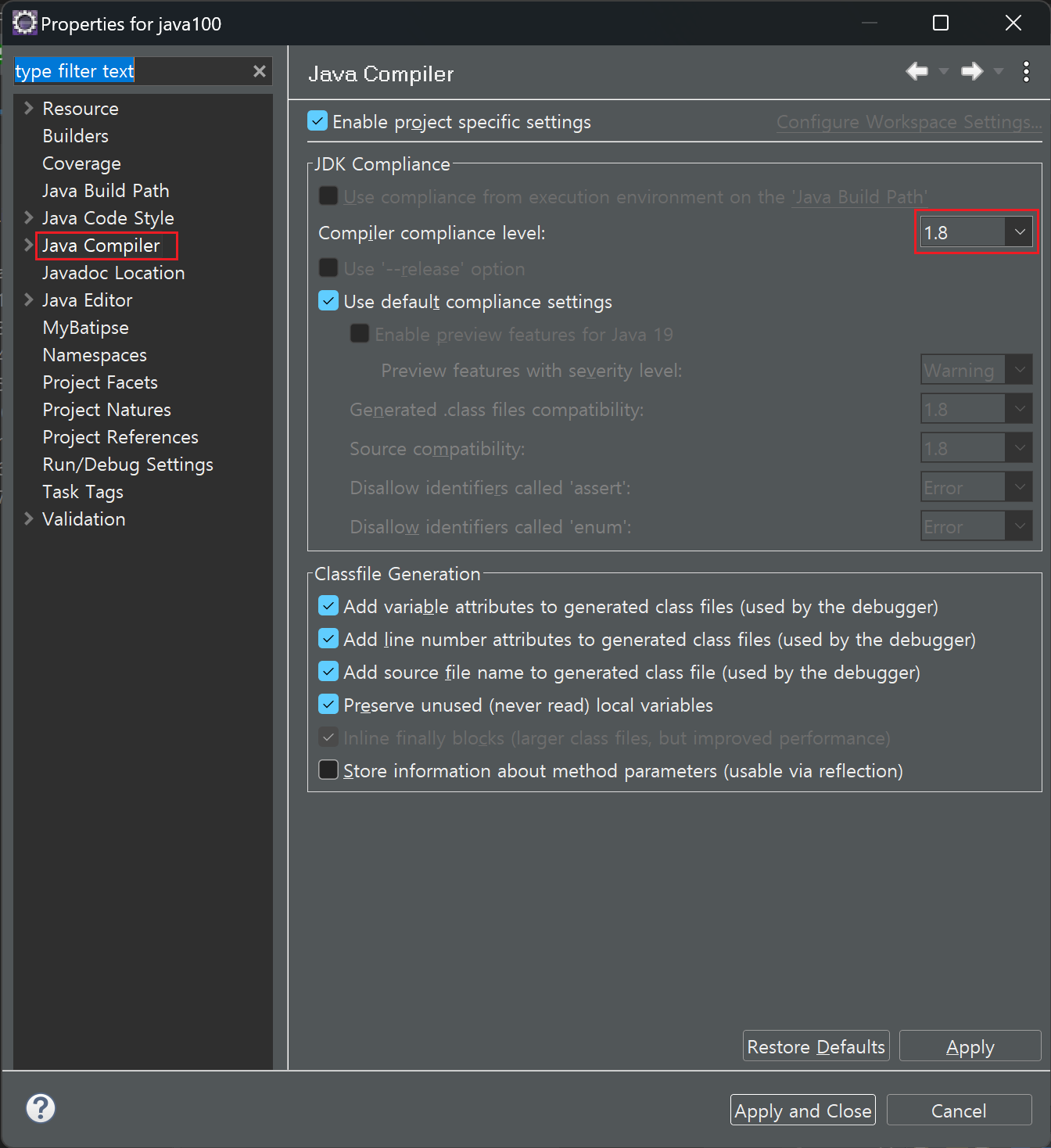Toggle Enable project specific settings checkbox
The image size is (1051, 1148).
[x=317, y=121]
